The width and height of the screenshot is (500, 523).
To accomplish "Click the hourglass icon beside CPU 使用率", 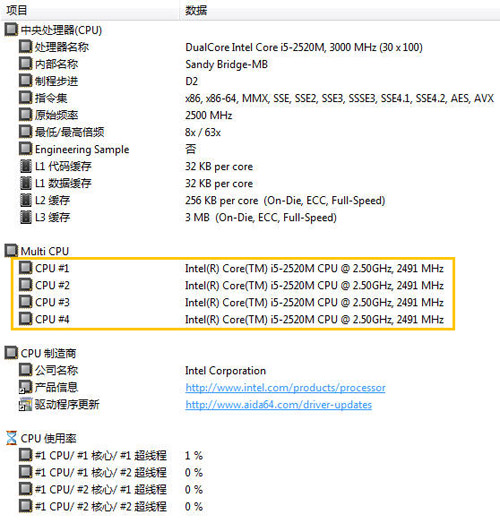I will (11, 438).
